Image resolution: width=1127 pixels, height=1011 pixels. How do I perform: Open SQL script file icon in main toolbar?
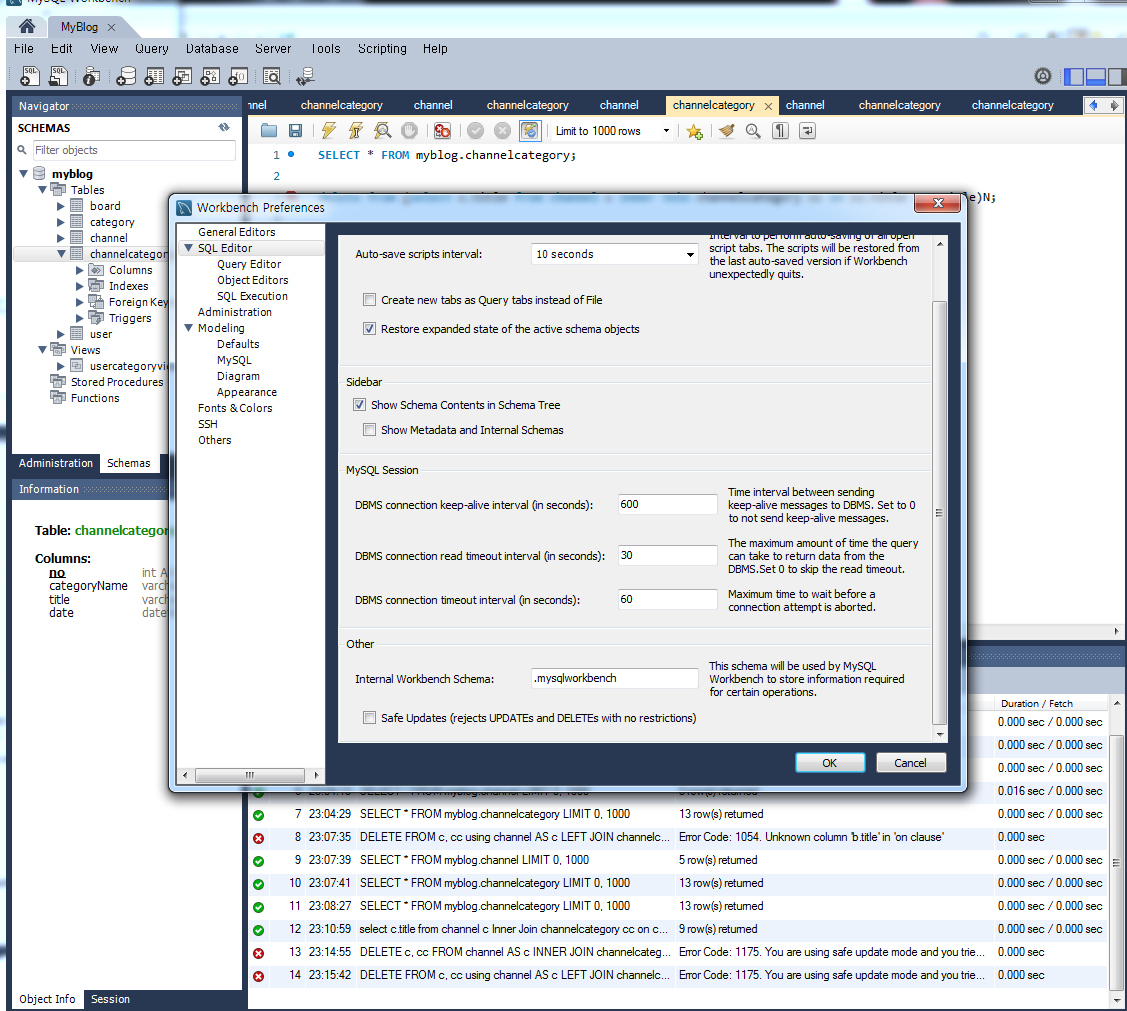[x=58, y=75]
